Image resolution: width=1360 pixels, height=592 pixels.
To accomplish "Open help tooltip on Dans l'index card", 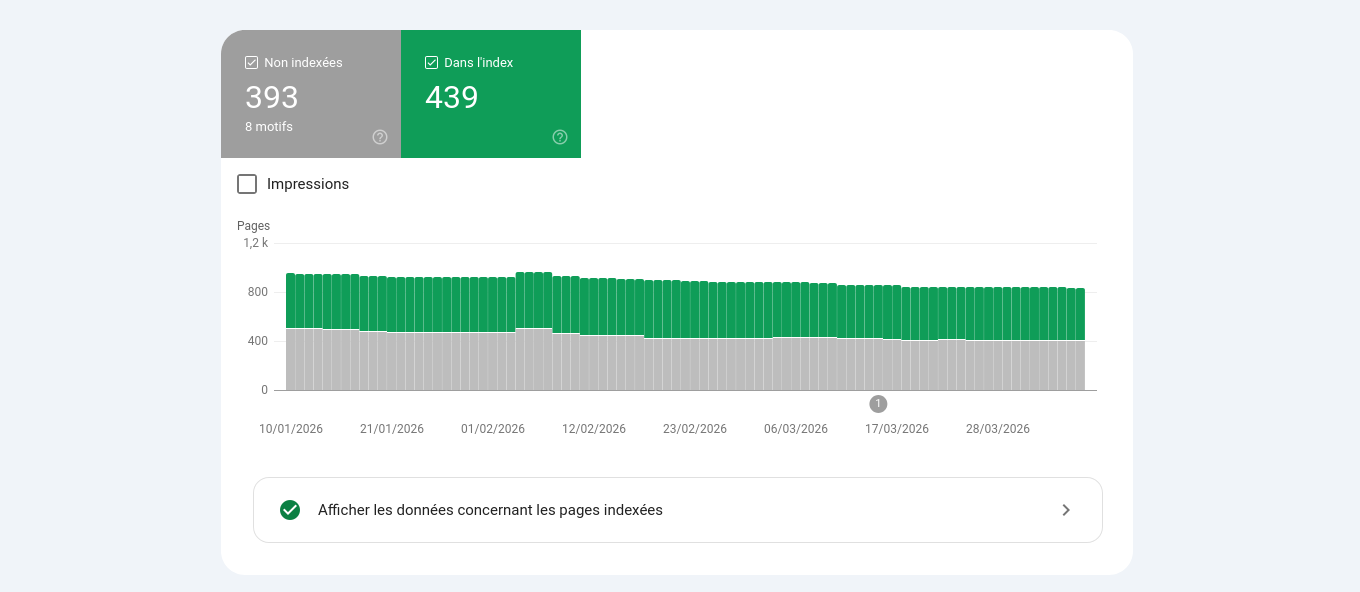I will coord(560,137).
